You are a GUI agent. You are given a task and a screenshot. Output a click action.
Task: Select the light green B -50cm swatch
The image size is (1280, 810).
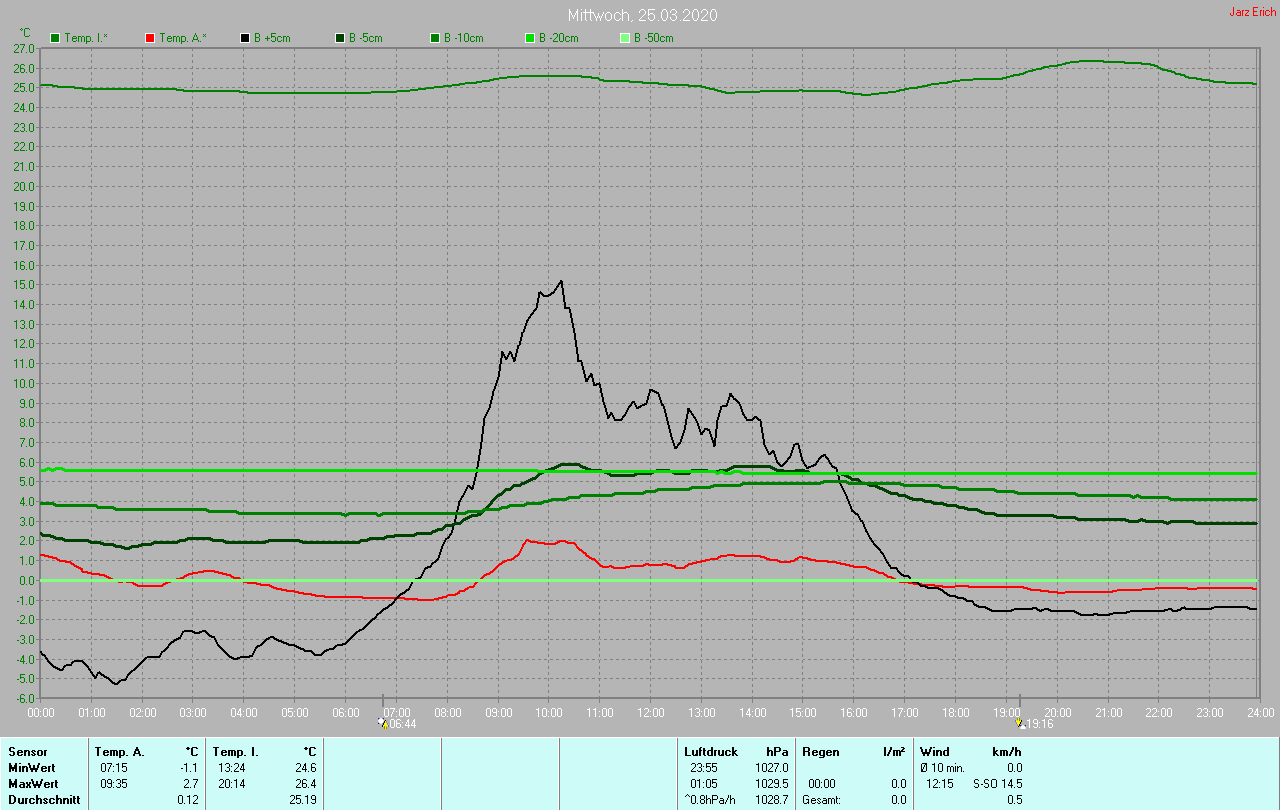coord(625,38)
